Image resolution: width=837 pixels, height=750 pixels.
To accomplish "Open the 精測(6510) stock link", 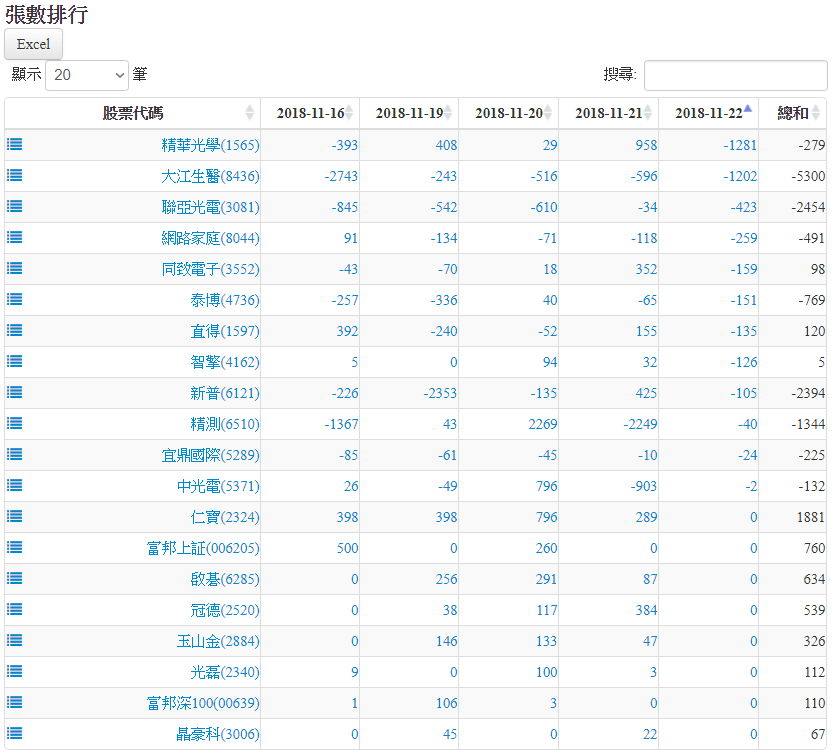I will 224,424.
